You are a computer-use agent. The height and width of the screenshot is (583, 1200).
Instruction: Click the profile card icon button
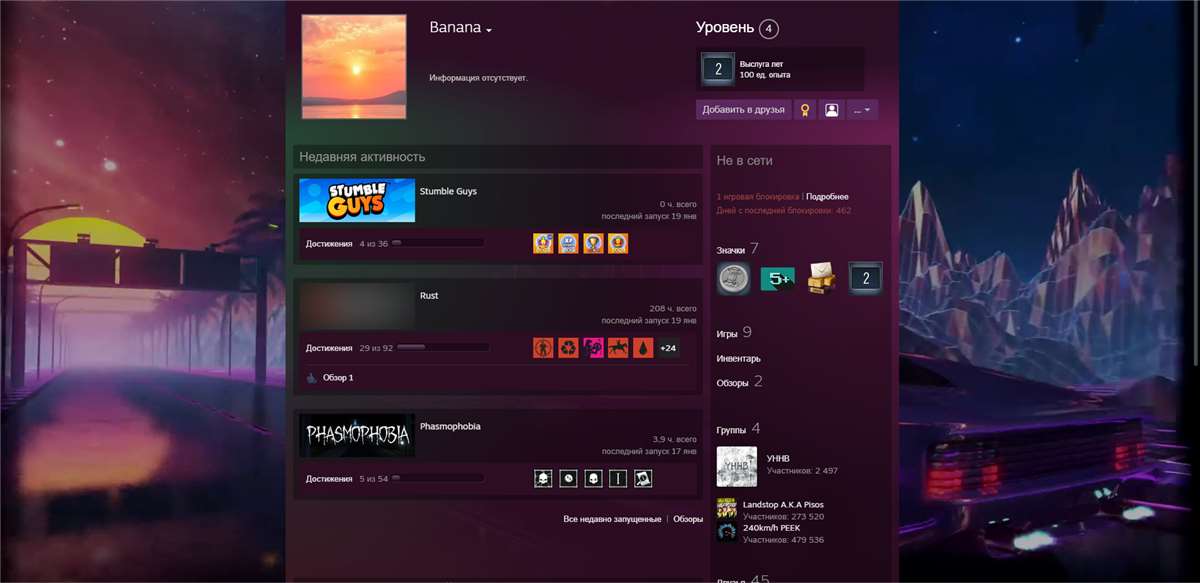tap(831, 110)
